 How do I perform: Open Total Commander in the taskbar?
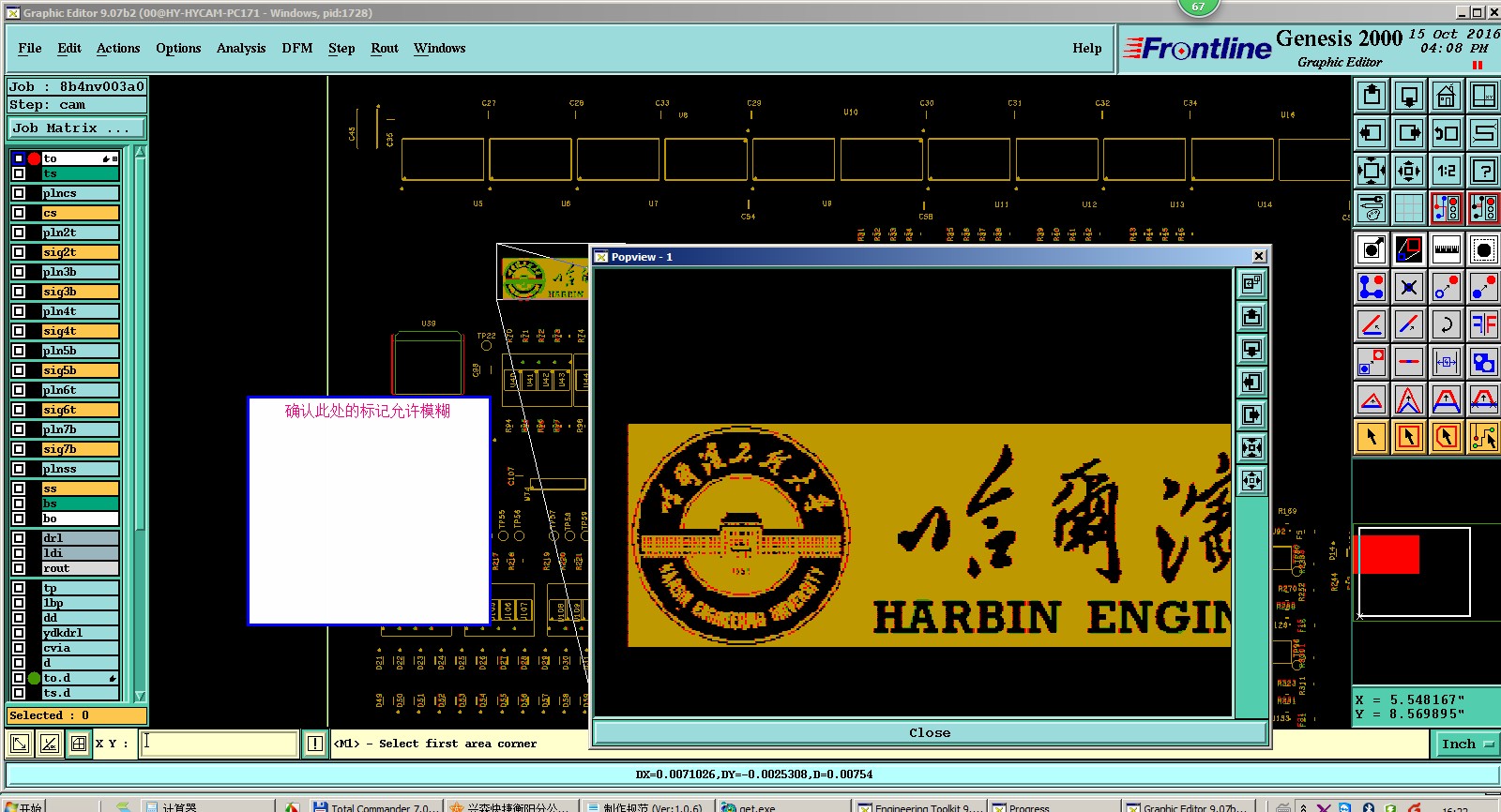coord(374,806)
